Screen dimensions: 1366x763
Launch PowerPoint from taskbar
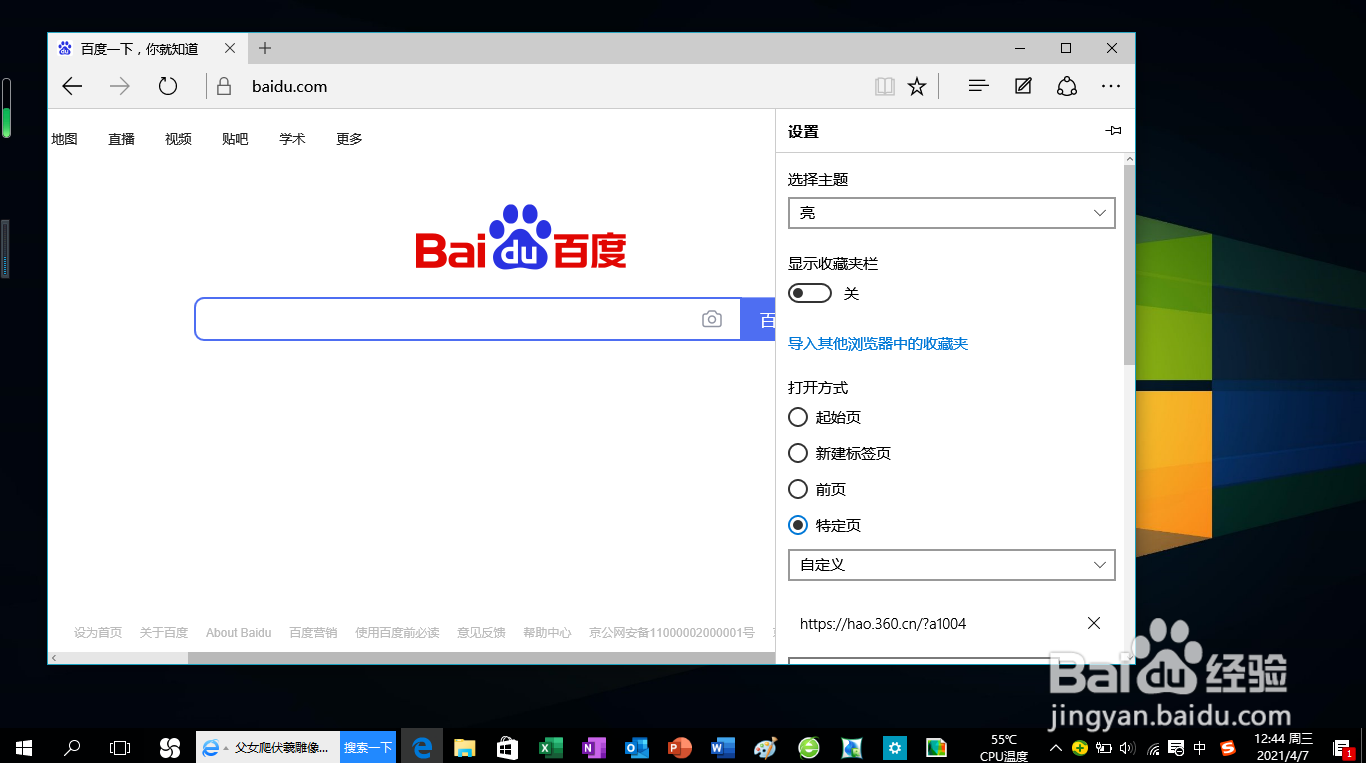tap(680, 747)
